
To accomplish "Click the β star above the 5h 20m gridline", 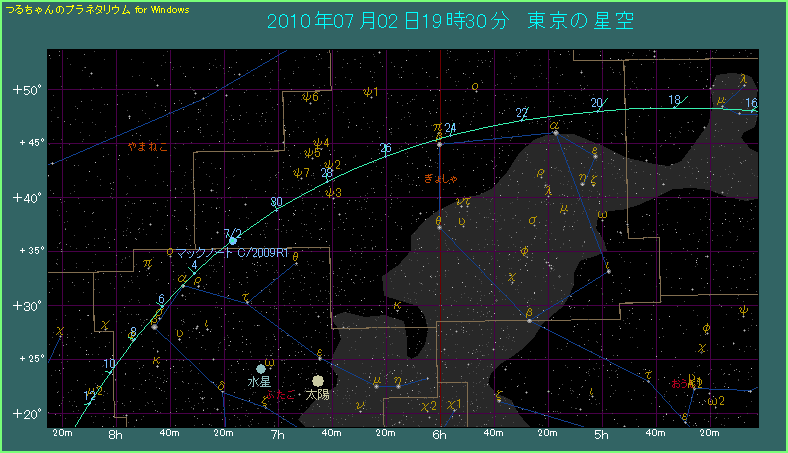I will [529, 320].
